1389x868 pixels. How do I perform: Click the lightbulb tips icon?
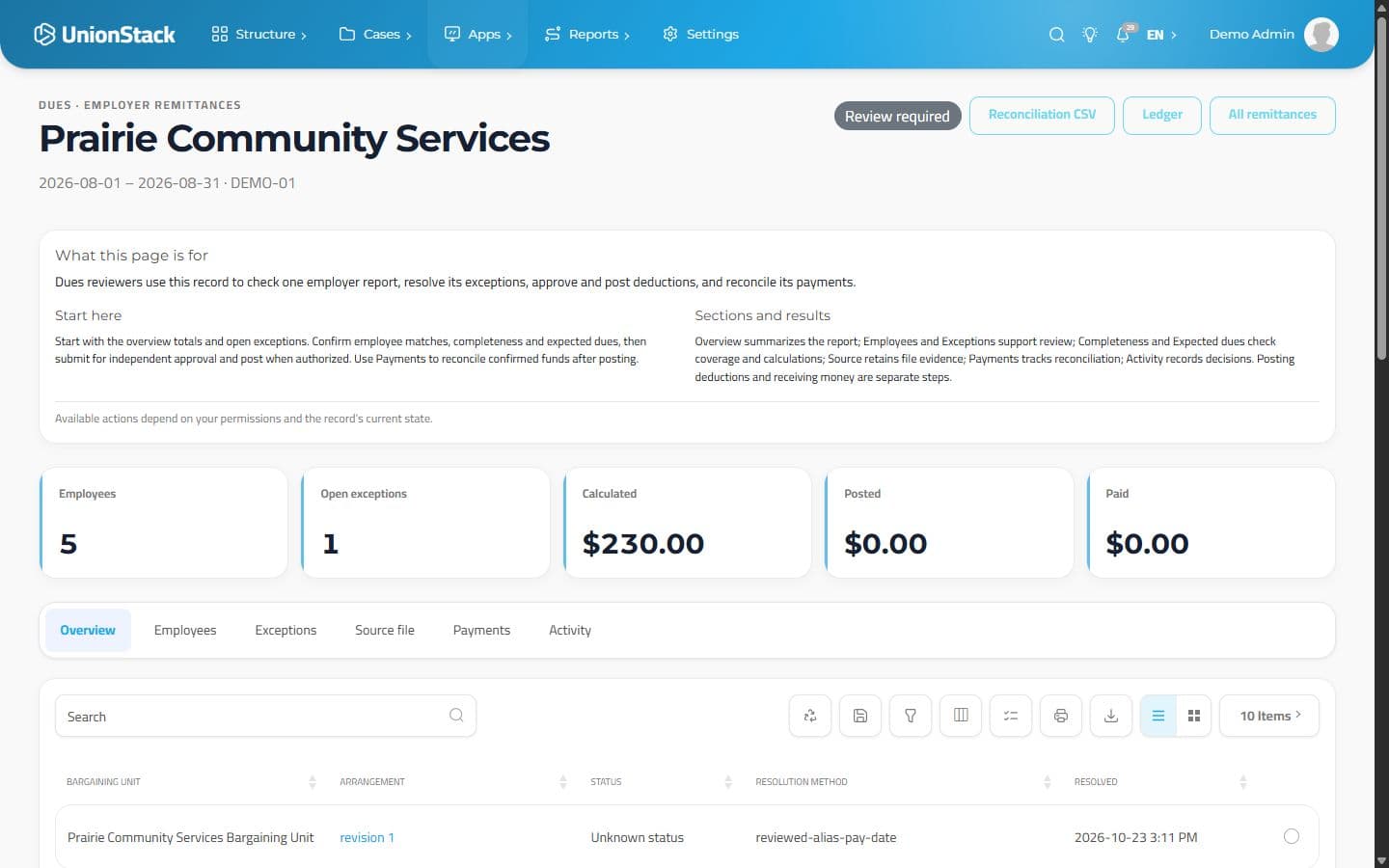pyautogui.click(x=1090, y=35)
